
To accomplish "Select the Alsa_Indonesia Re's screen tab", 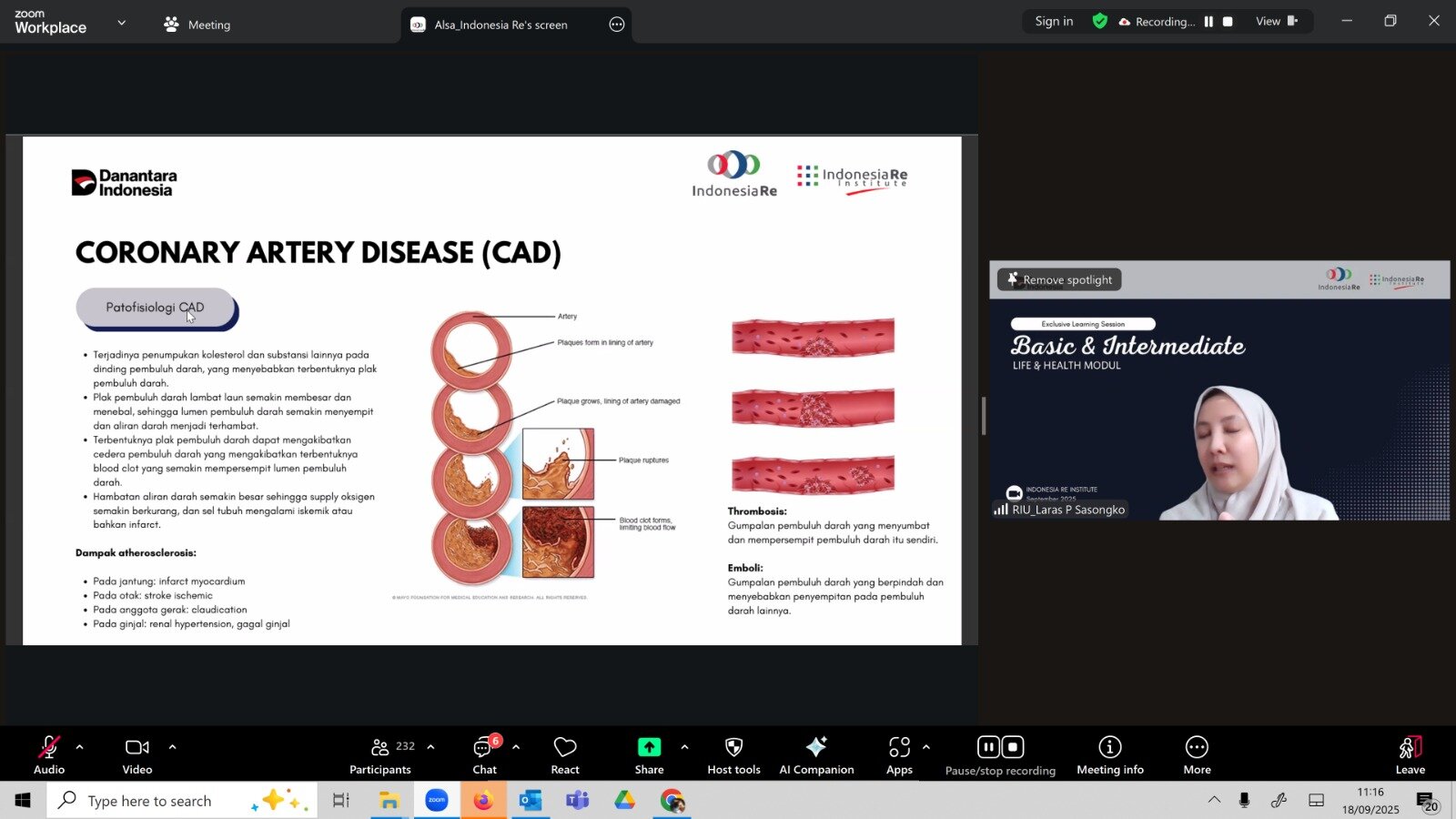I will [x=500, y=25].
